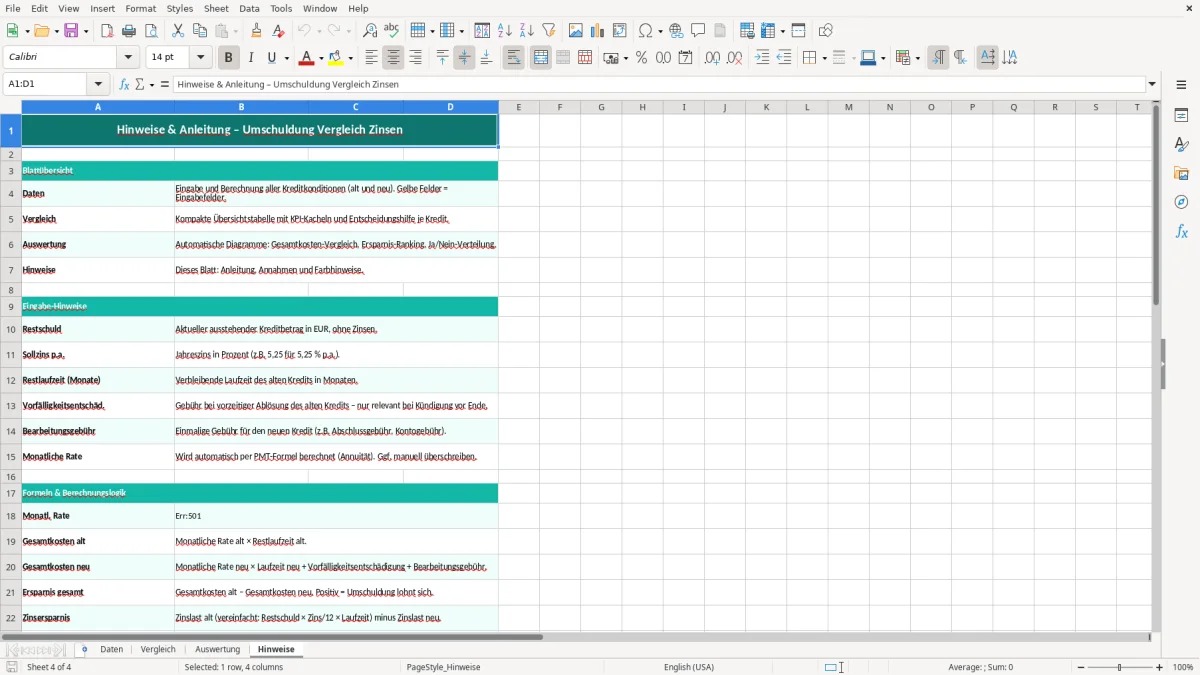Click the zoom slider handle

[x=1119, y=667]
